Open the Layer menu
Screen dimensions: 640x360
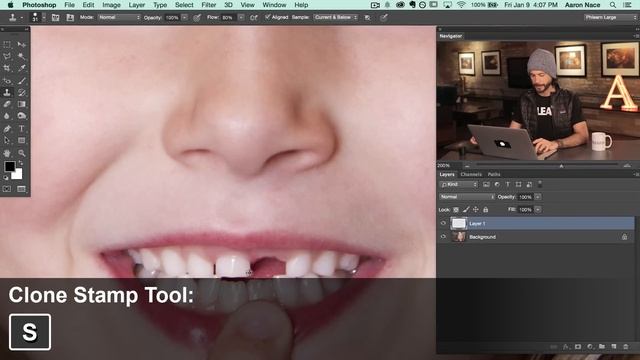[137, 5]
